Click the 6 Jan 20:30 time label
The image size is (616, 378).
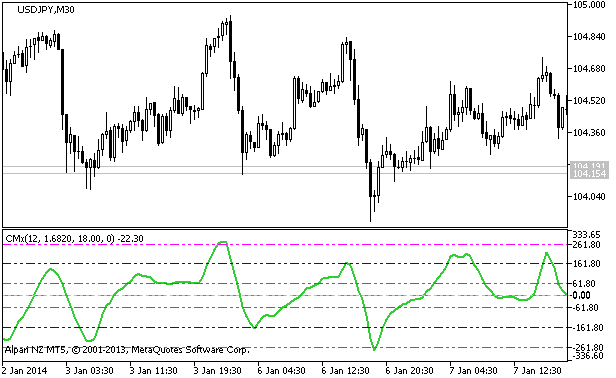click(409, 371)
